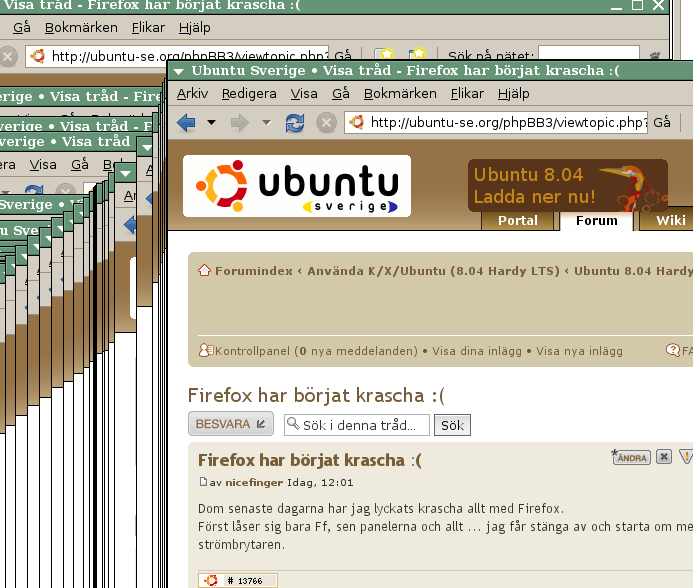Click the # 13766 Ubuntu user badge
693x588 pixels.
point(238,580)
